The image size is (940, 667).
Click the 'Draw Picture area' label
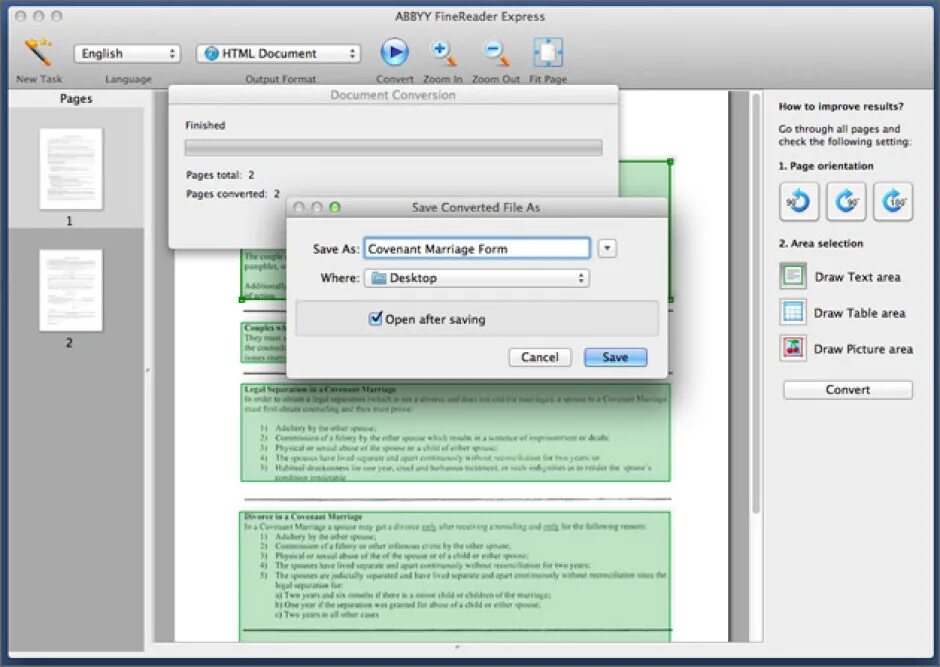(x=863, y=349)
